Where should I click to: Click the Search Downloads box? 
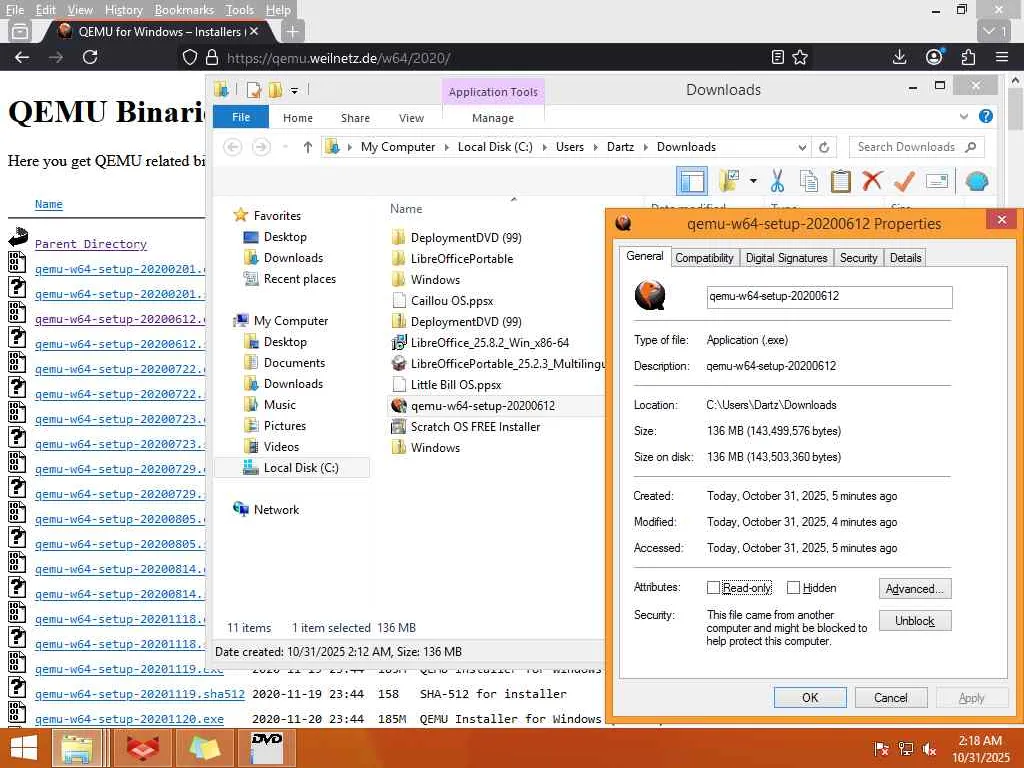click(x=916, y=147)
